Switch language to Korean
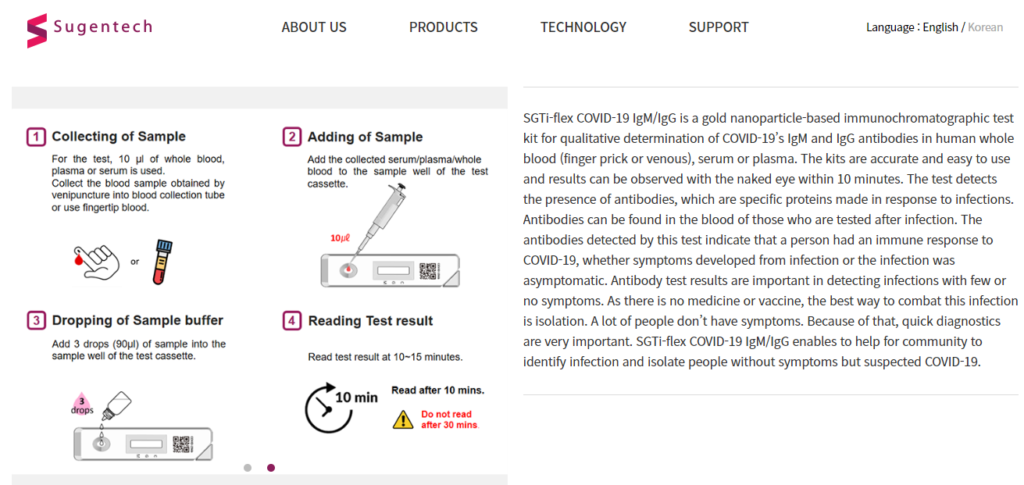The image size is (1024, 485). [x=985, y=27]
